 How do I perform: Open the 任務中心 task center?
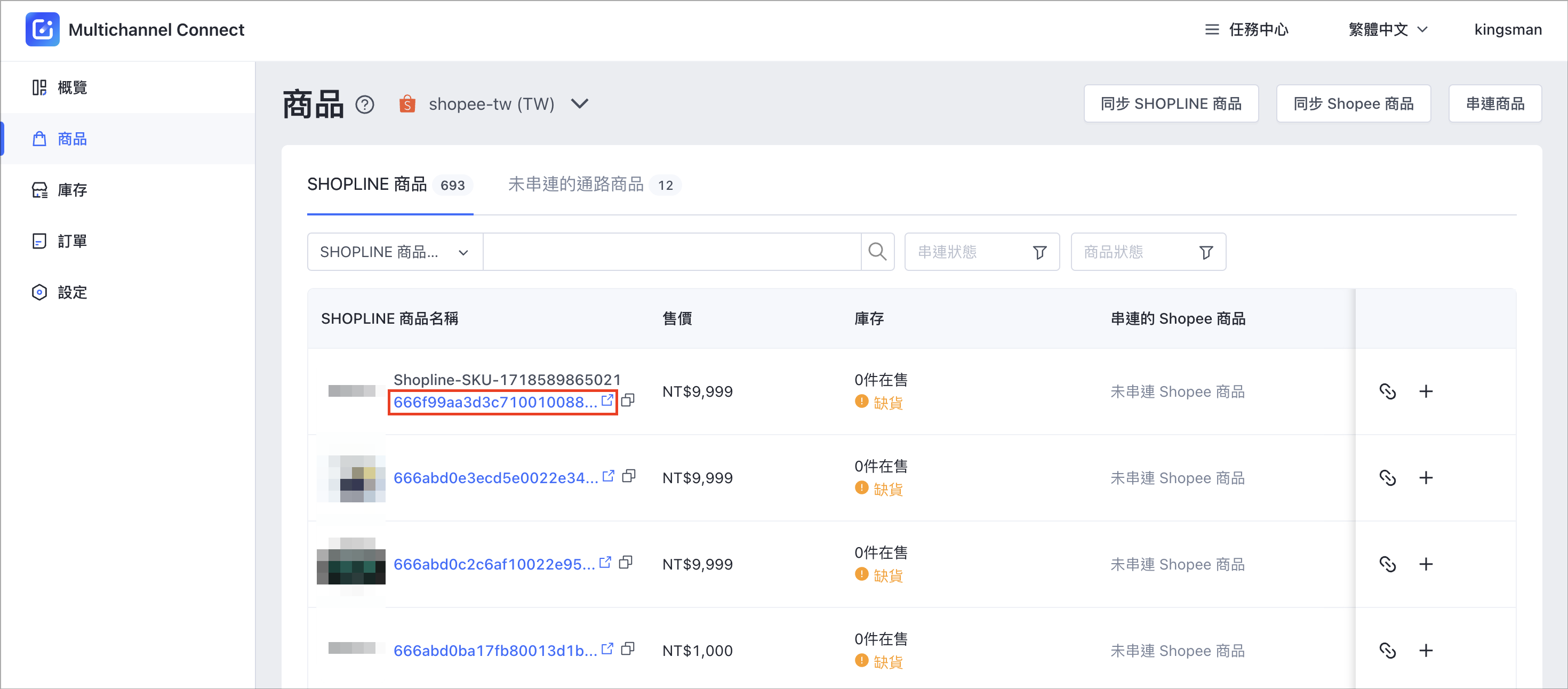[x=1246, y=30]
